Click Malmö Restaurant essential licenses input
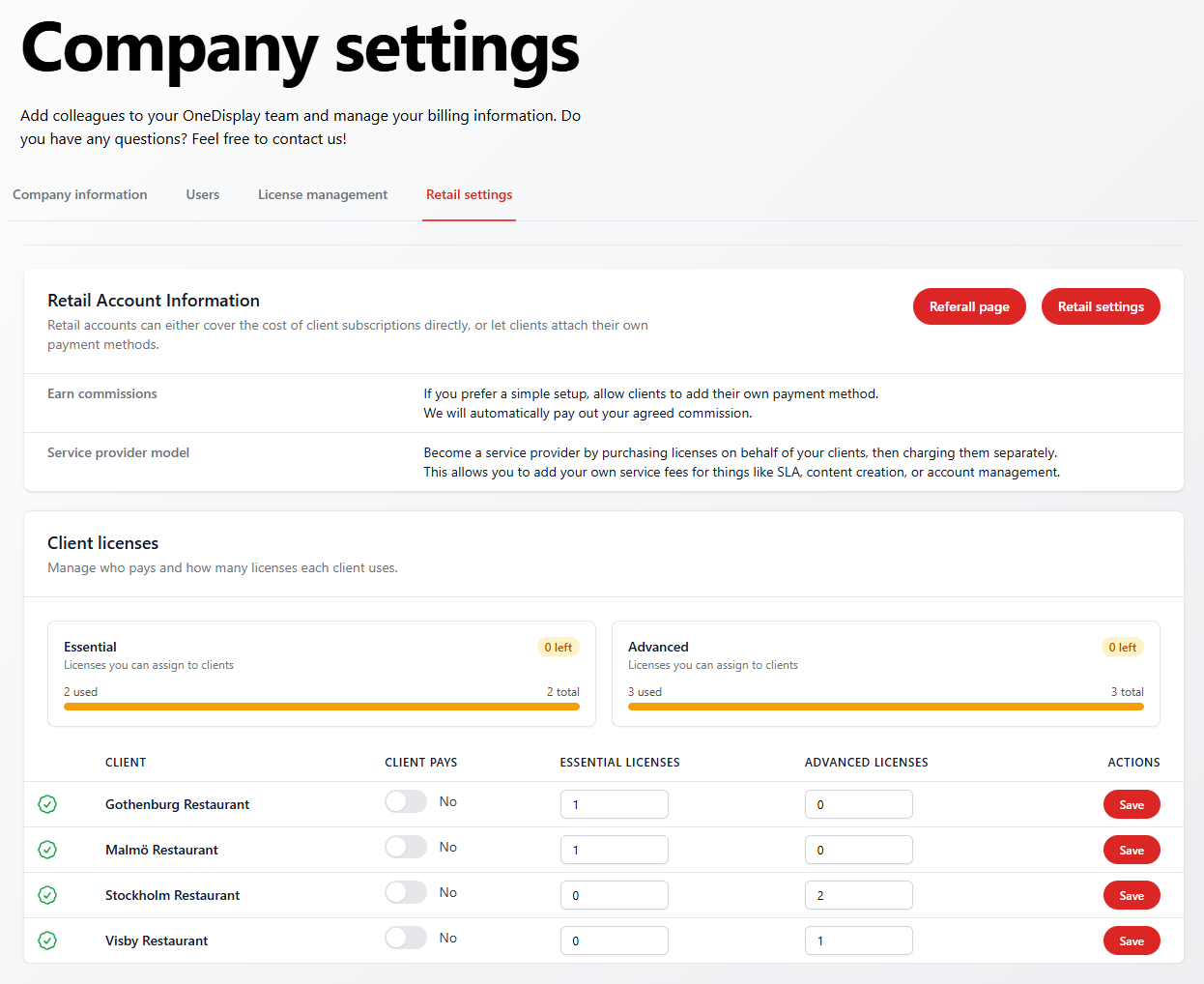The height and width of the screenshot is (984, 1204). point(614,850)
